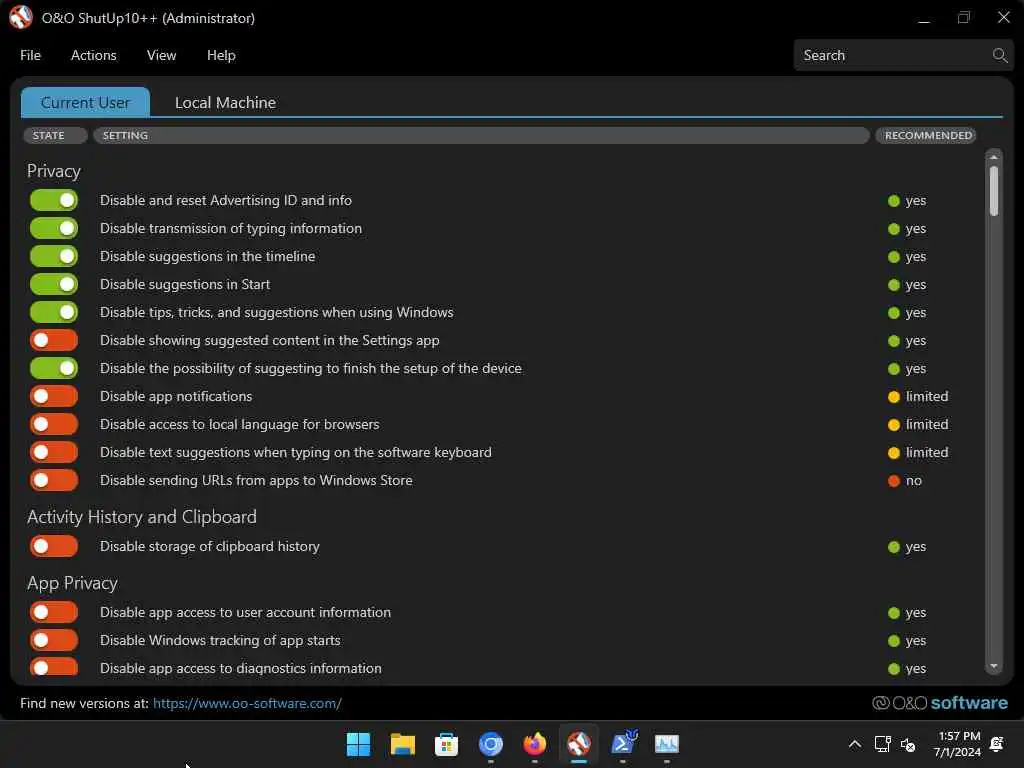Open PowerShell taskbar icon
Image resolution: width=1024 pixels, height=768 pixels.
[x=624, y=743]
